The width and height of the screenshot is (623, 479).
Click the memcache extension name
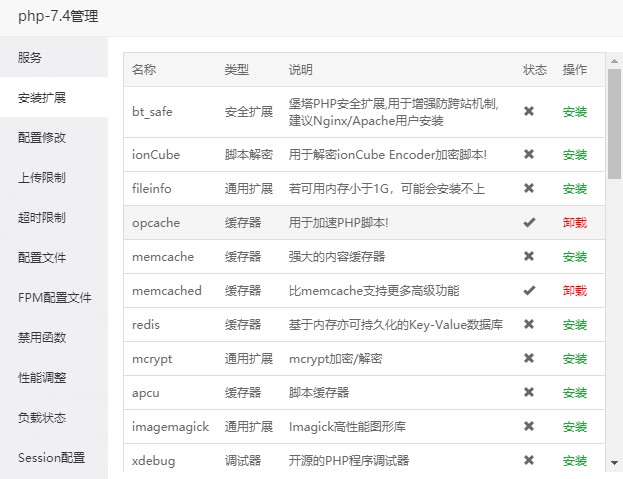point(163,257)
